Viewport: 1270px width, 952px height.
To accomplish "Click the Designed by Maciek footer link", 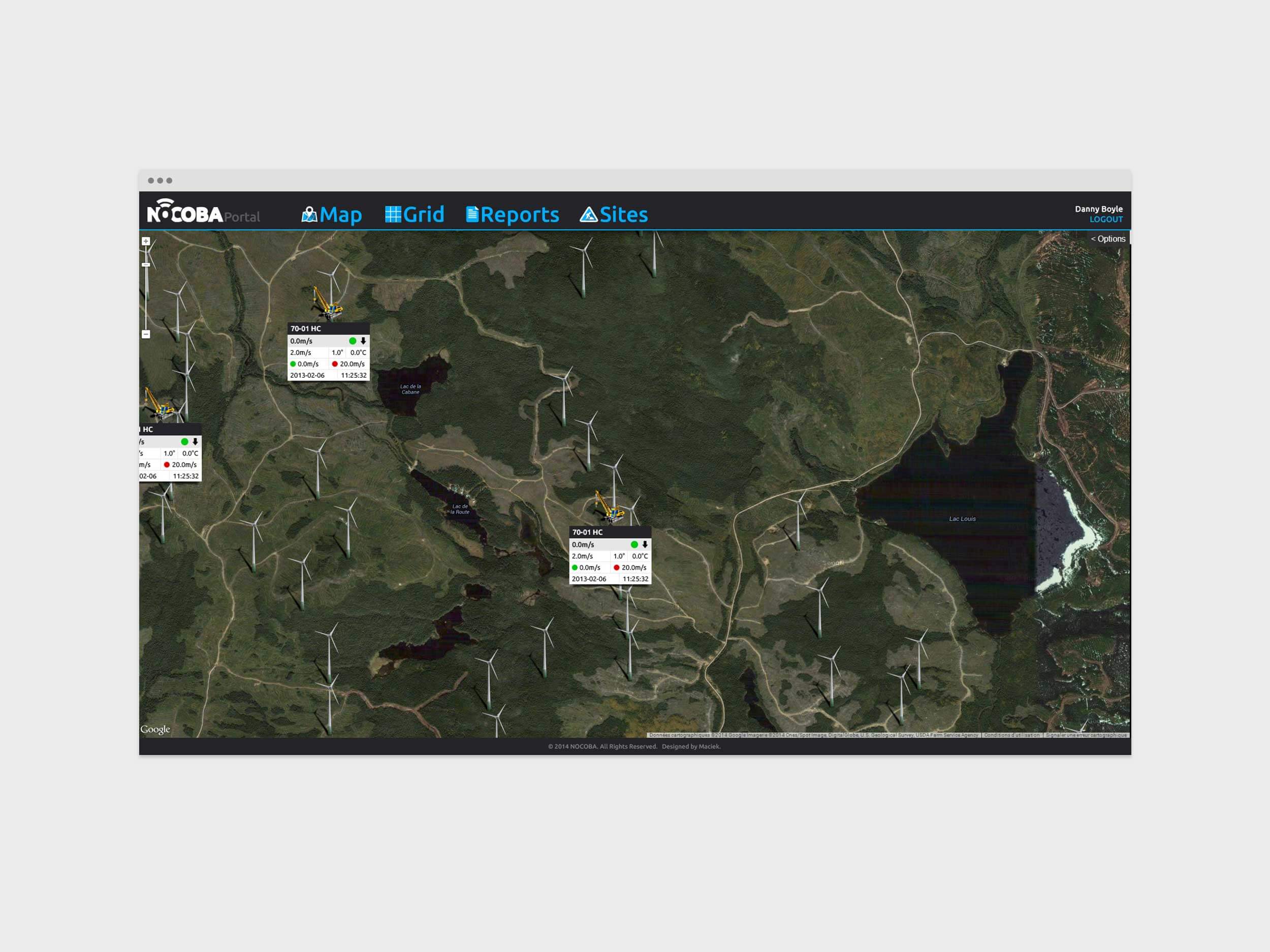I will tap(691, 746).
